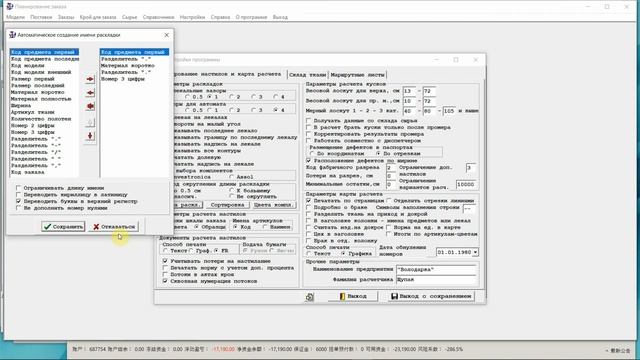Click the Сортировка button
The height and width of the screenshot is (360, 640).
pos(227,205)
